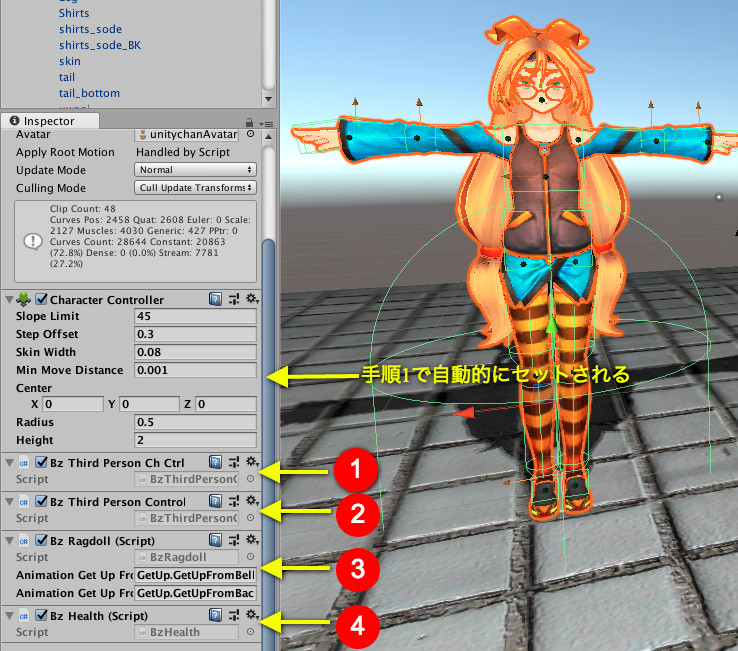The image size is (738, 651).
Task: Click the BzRagdoll script reference field
Action: (x=186, y=557)
